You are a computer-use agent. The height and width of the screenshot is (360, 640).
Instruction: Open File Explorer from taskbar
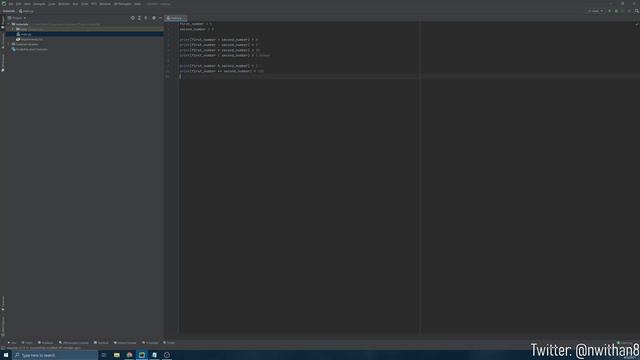pyautogui.click(x=117, y=355)
